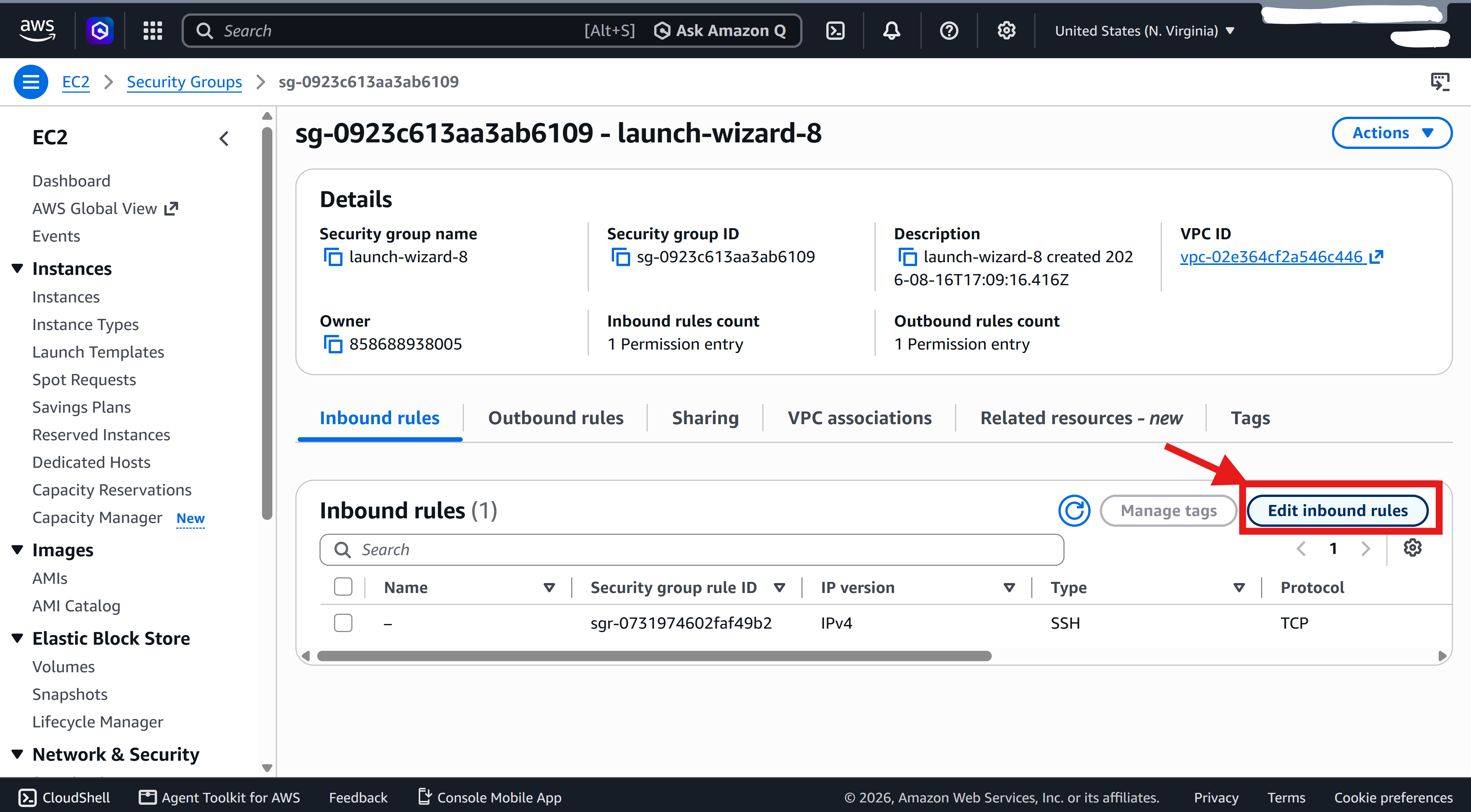Open the VPC ID external link icon
Screen dimensions: 1471x812
(x=1376, y=257)
